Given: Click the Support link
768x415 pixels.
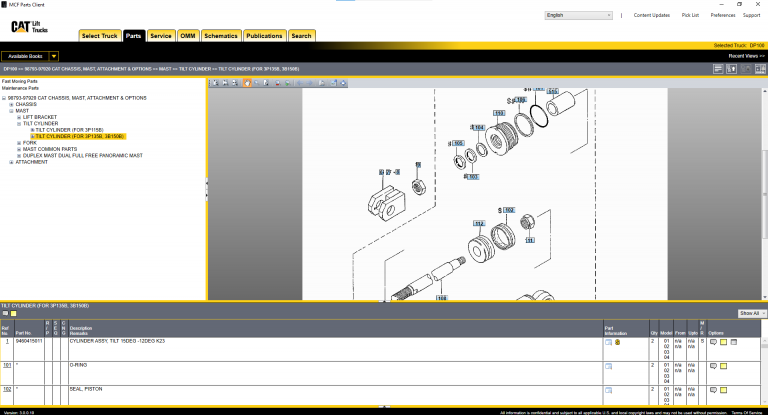Looking at the screenshot, I should pos(751,15).
